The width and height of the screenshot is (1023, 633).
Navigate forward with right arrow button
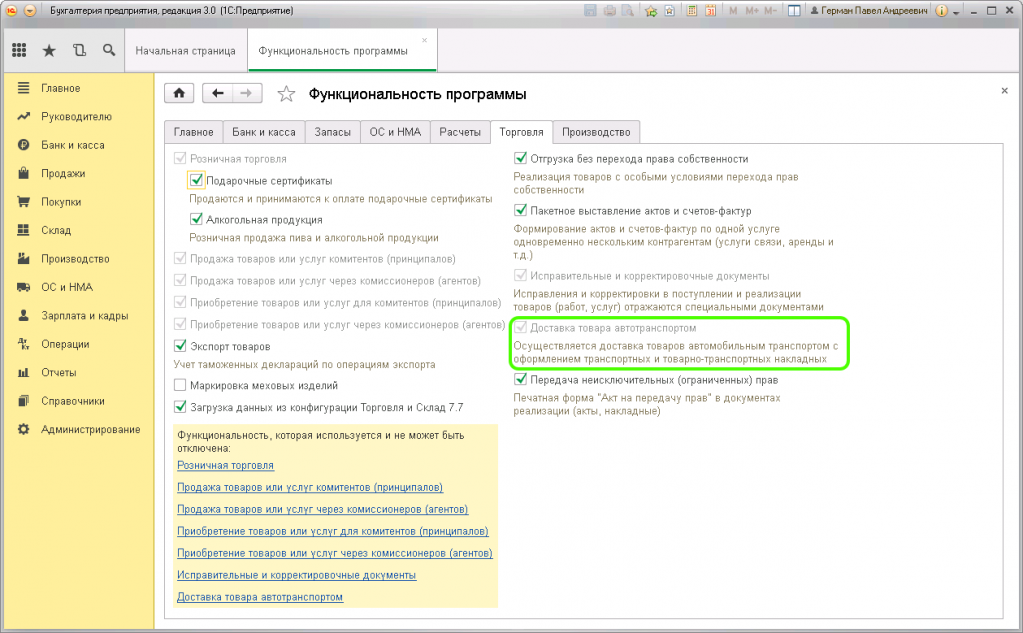tap(247, 93)
